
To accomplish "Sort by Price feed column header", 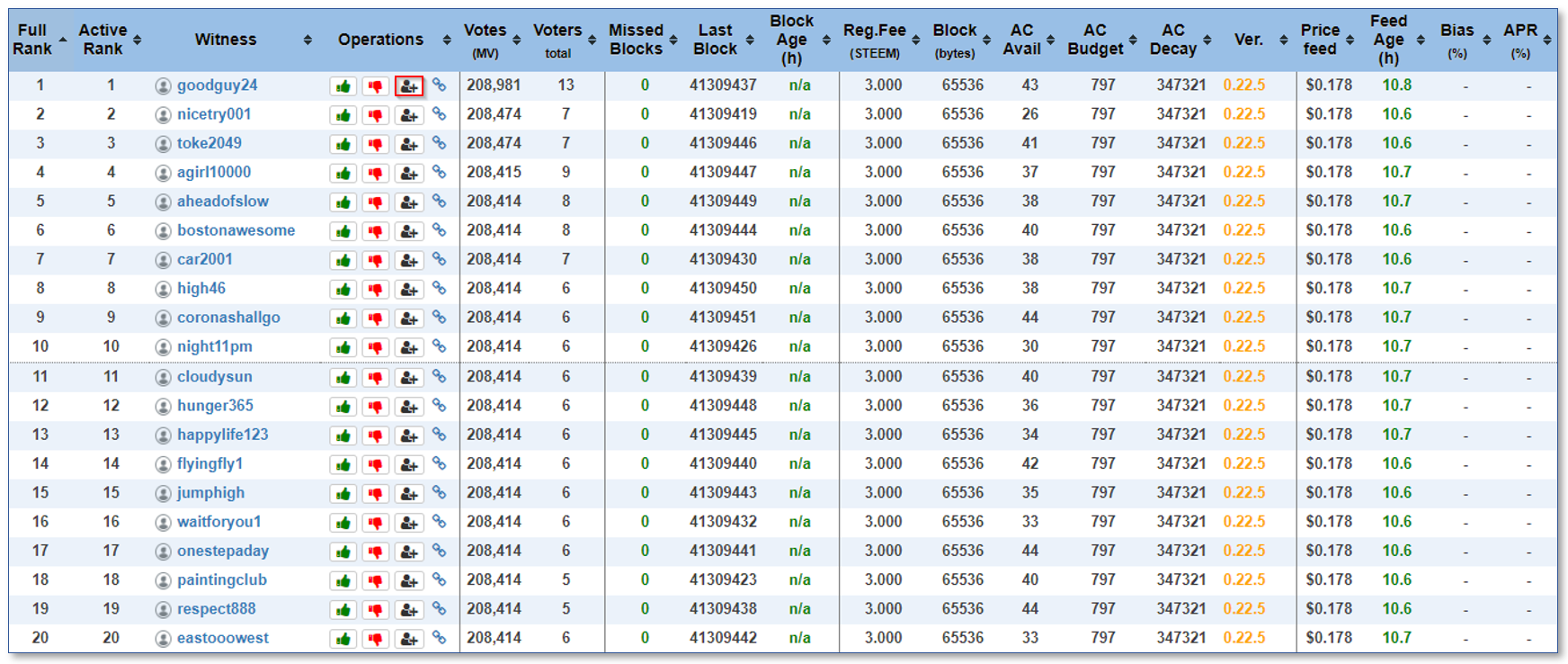I will point(1327,40).
